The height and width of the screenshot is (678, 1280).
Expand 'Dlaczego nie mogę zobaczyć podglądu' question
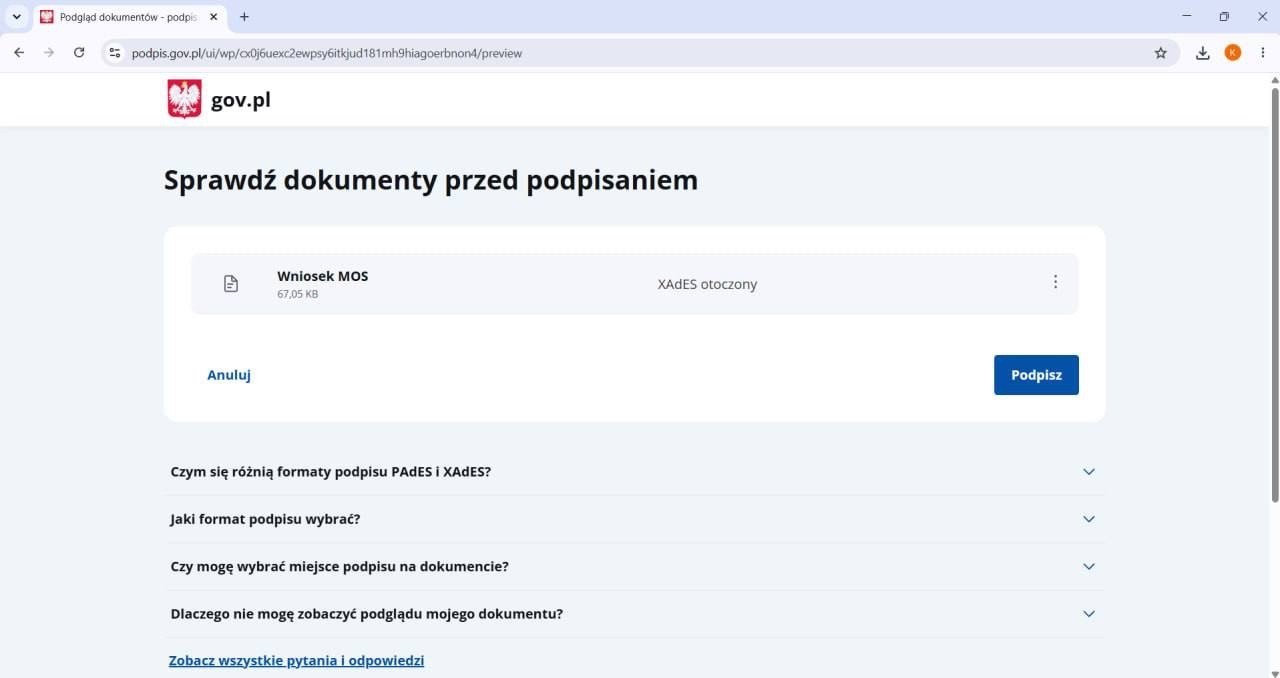[x=634, y=613]
